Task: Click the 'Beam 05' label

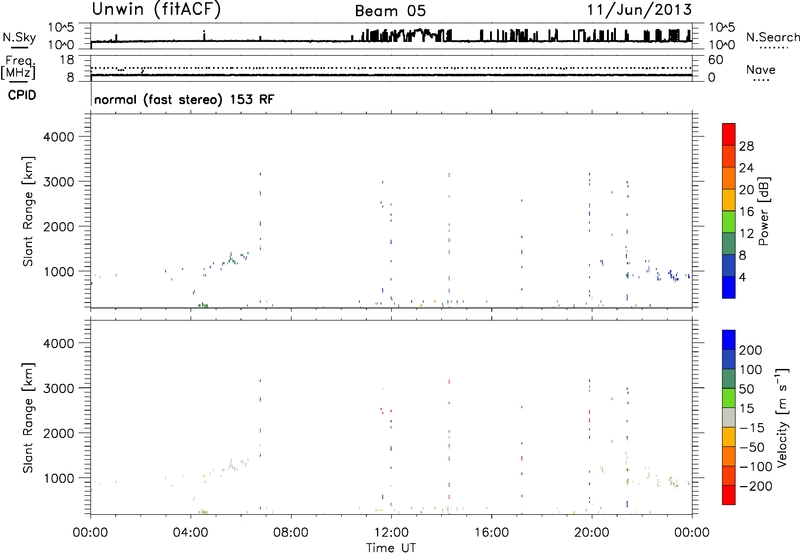Action: pyautogui.click(x=390, y=11)
